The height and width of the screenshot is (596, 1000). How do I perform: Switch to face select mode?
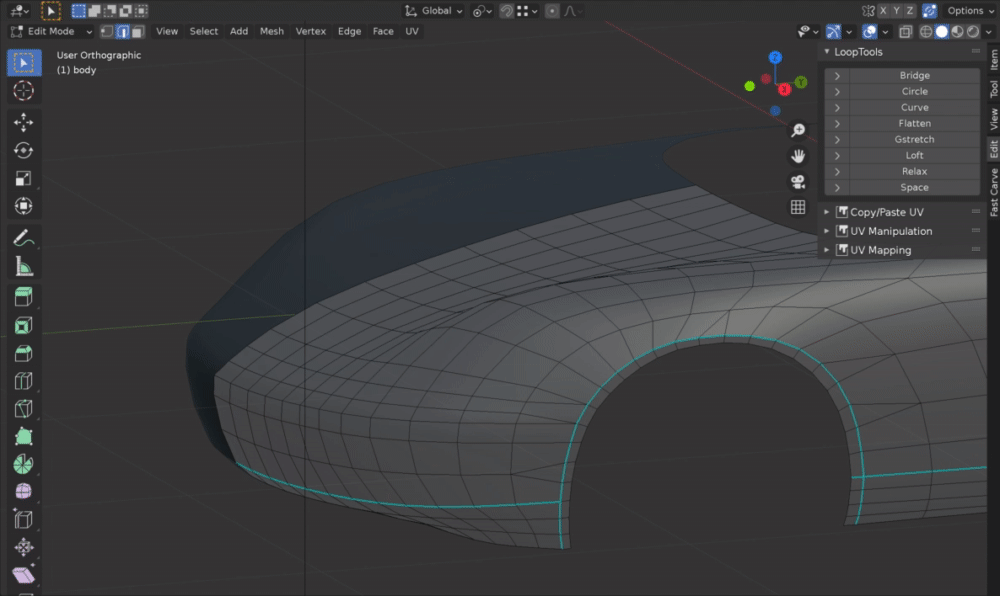click(137, 32)
